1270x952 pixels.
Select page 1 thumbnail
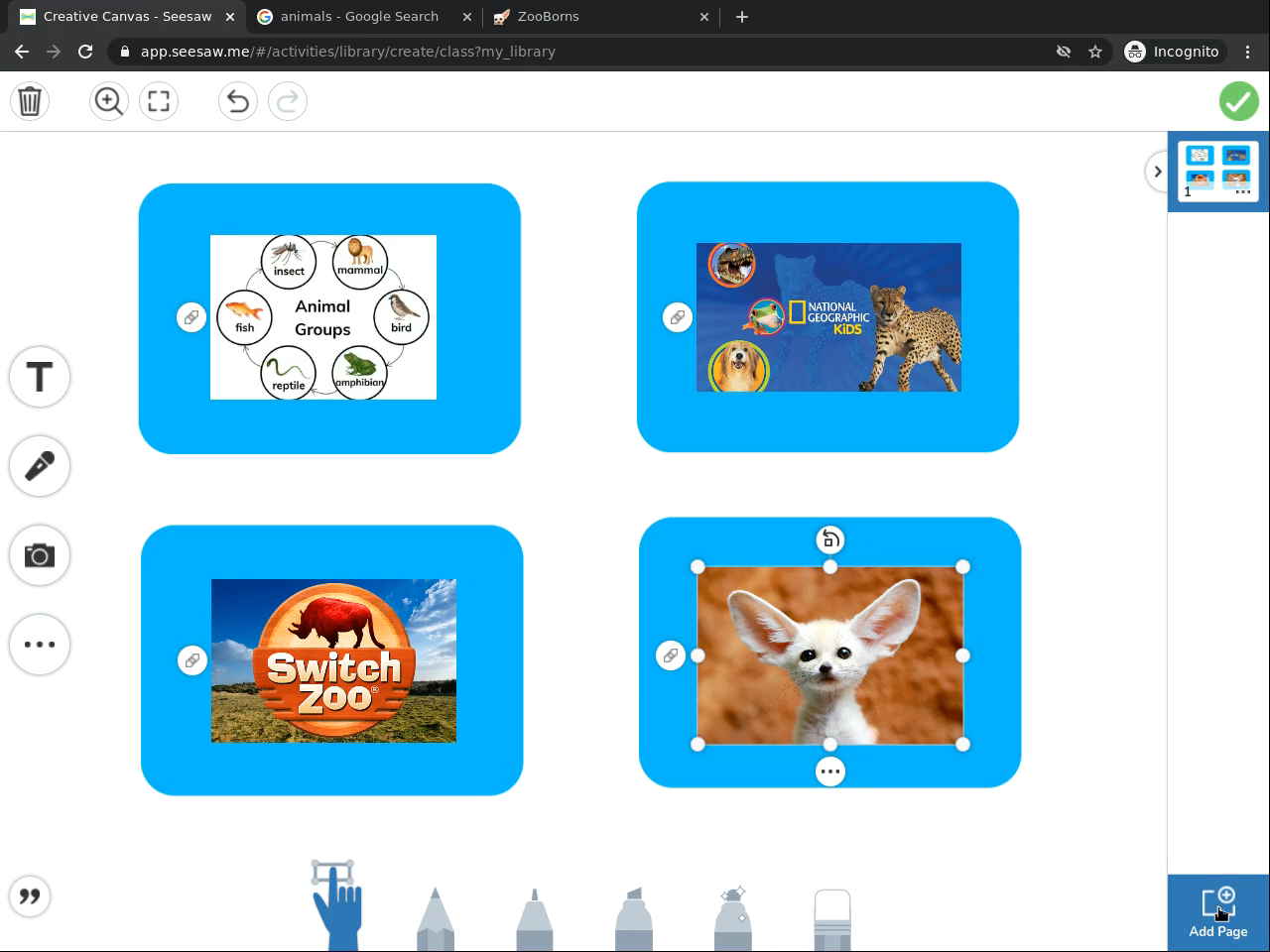click(1218, 171)
